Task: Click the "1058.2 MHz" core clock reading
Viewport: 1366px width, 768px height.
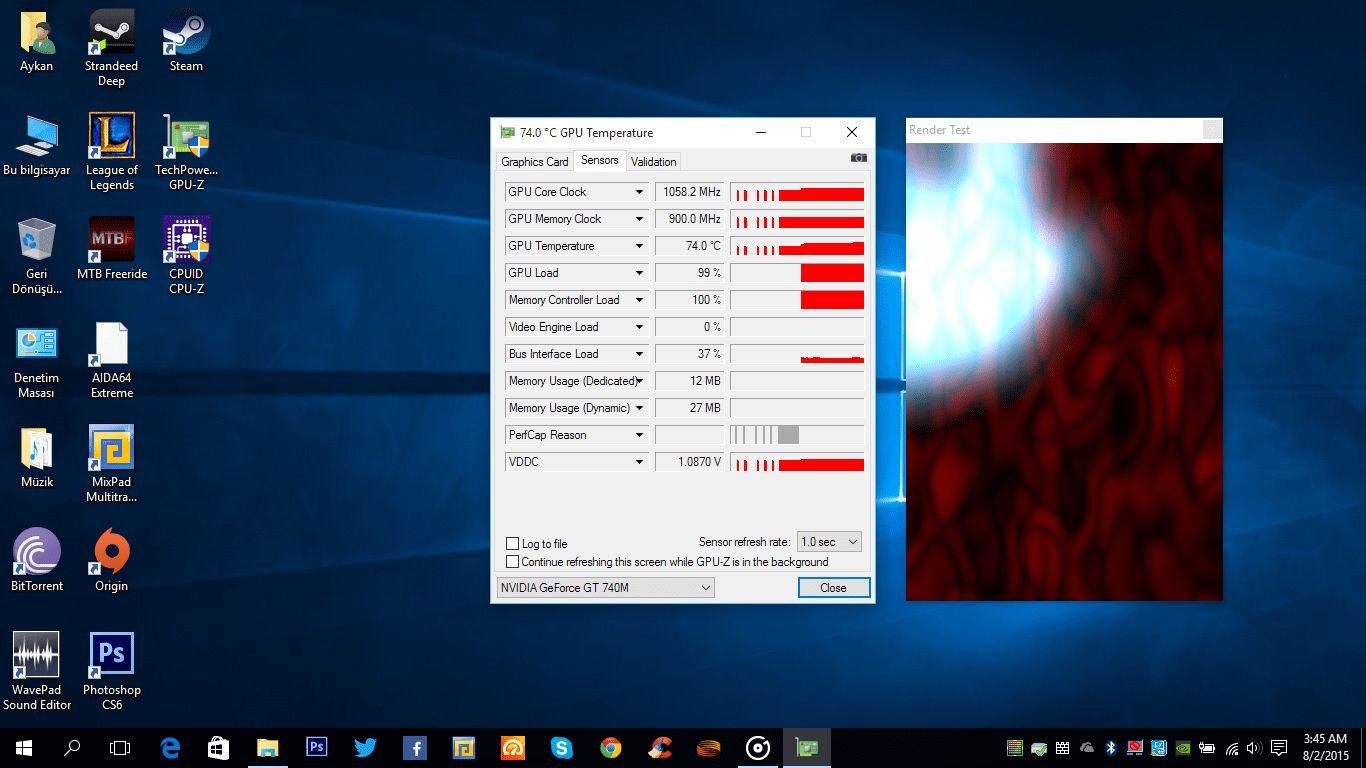Action: [x=692, y=192]
